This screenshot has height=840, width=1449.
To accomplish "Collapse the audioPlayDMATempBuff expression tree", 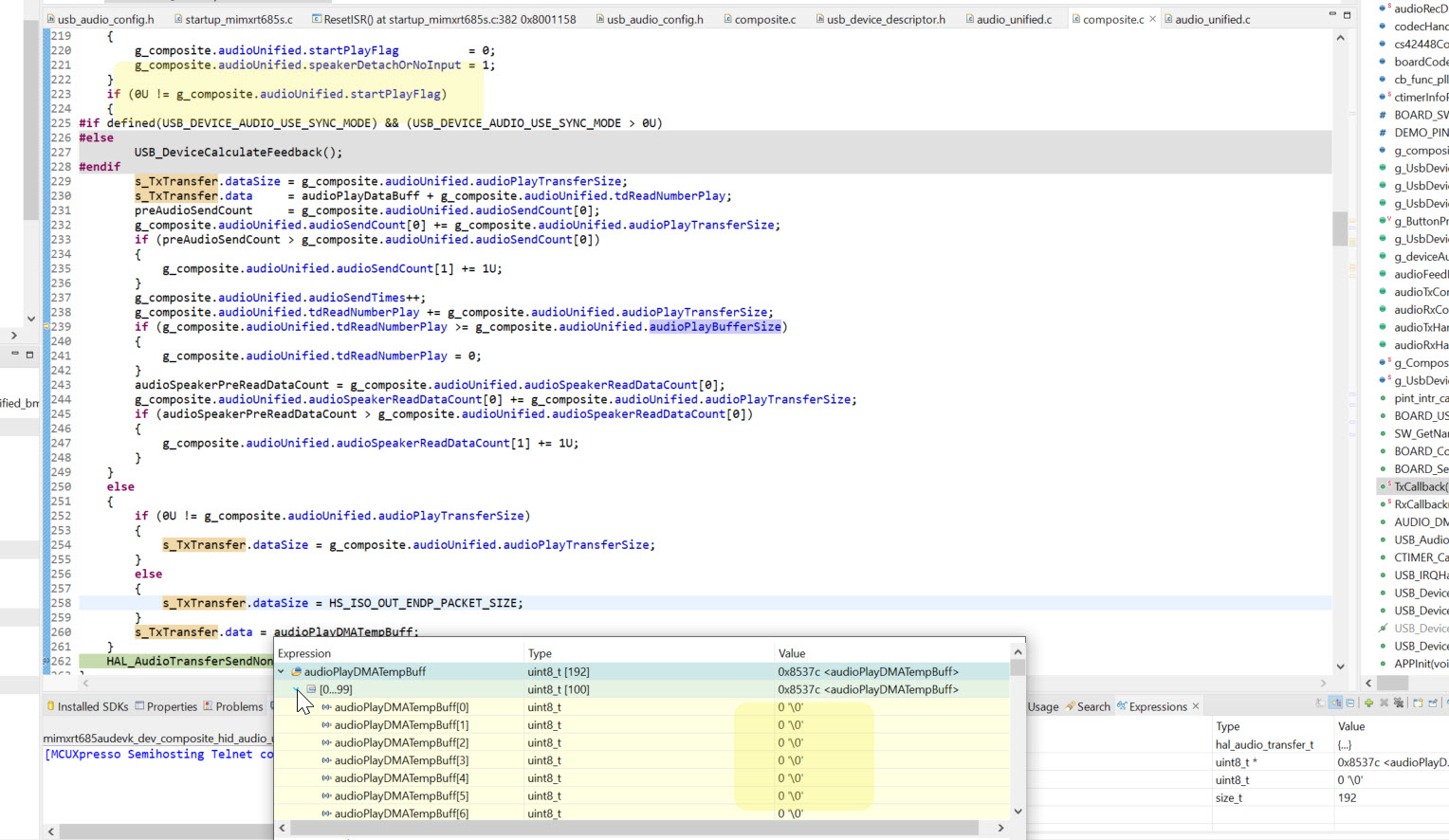I will [281, 670].
